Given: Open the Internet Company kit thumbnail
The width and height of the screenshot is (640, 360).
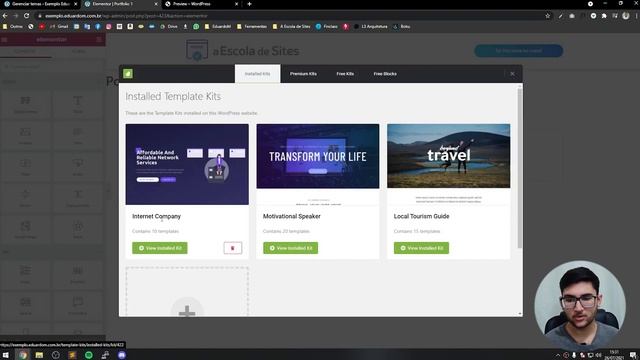Looking at the screenshot, I should 187,164.
